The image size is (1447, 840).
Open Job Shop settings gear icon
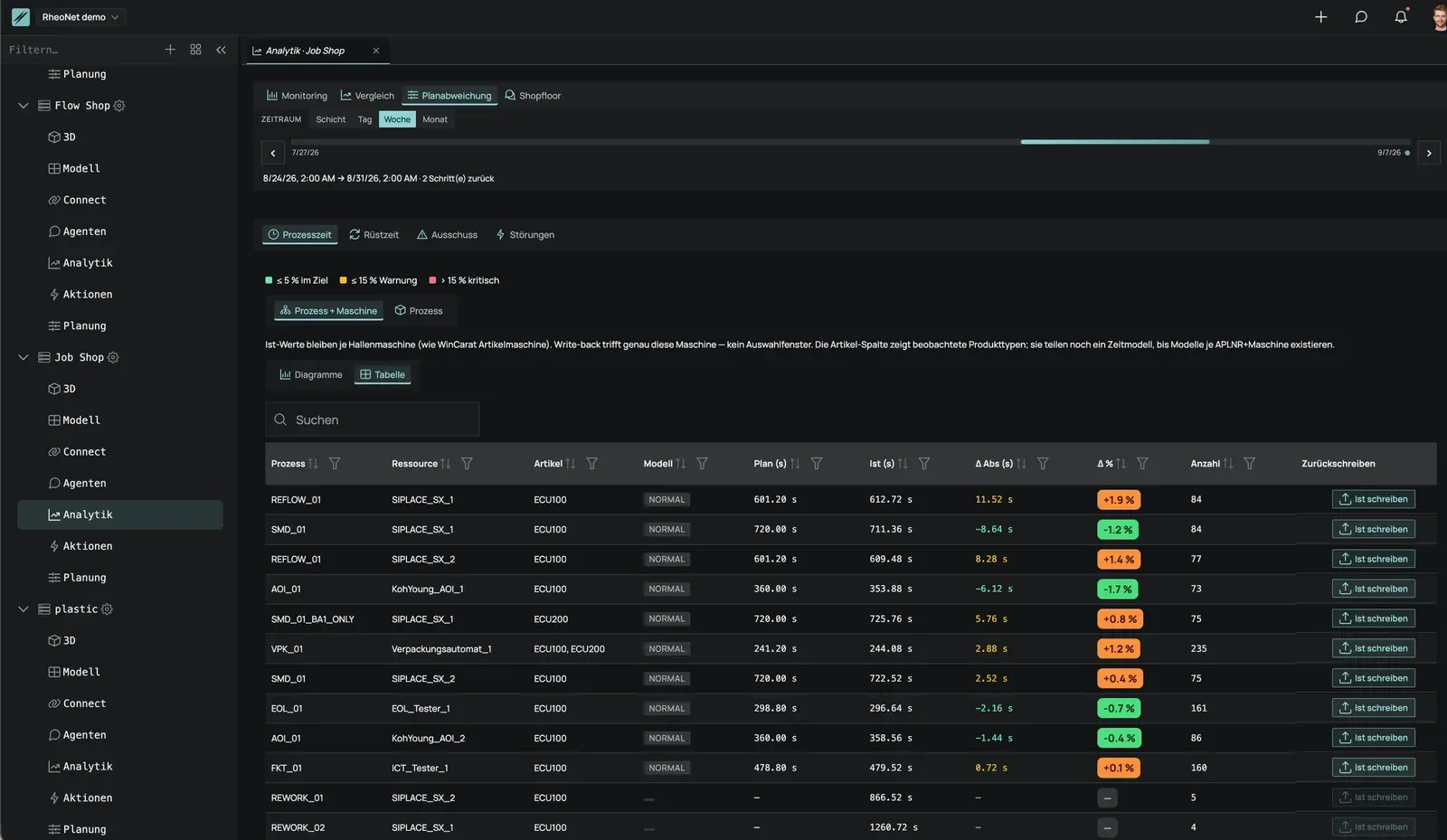[x=113, y=357]
